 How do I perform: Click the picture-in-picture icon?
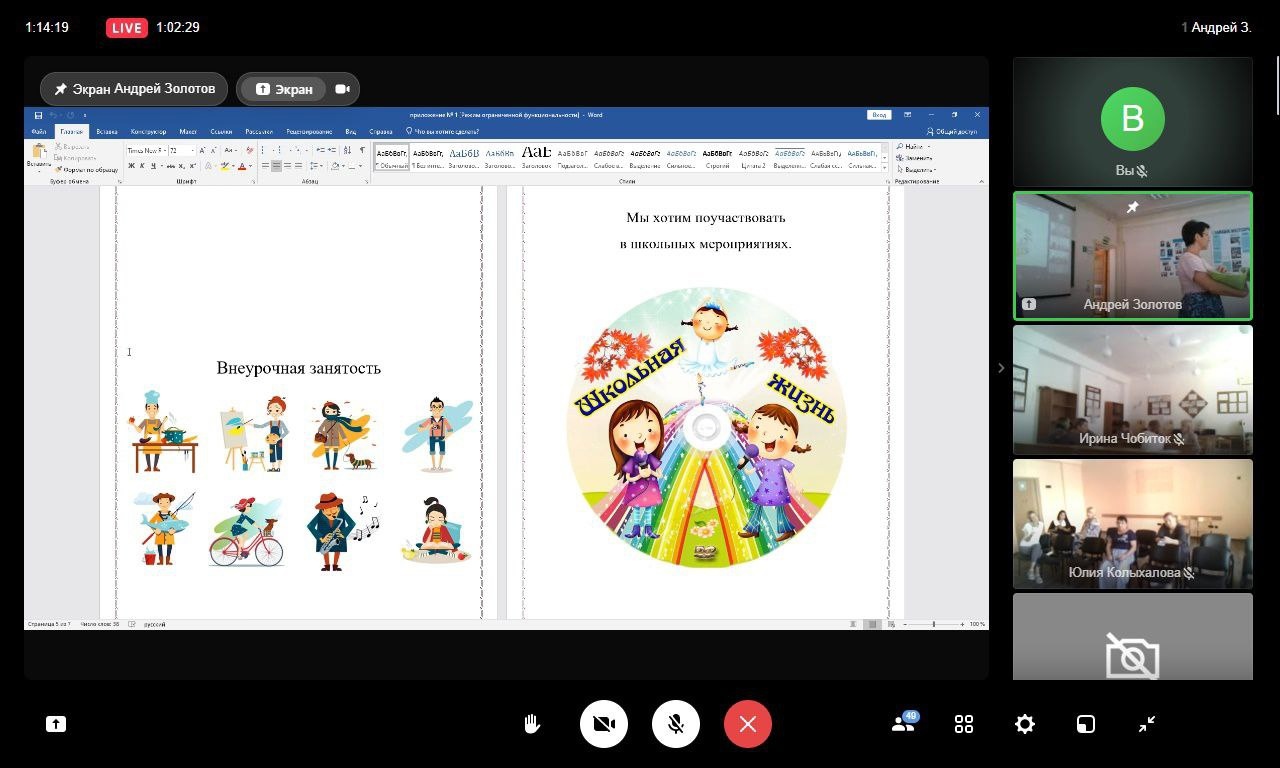[x=1086, y=724]
